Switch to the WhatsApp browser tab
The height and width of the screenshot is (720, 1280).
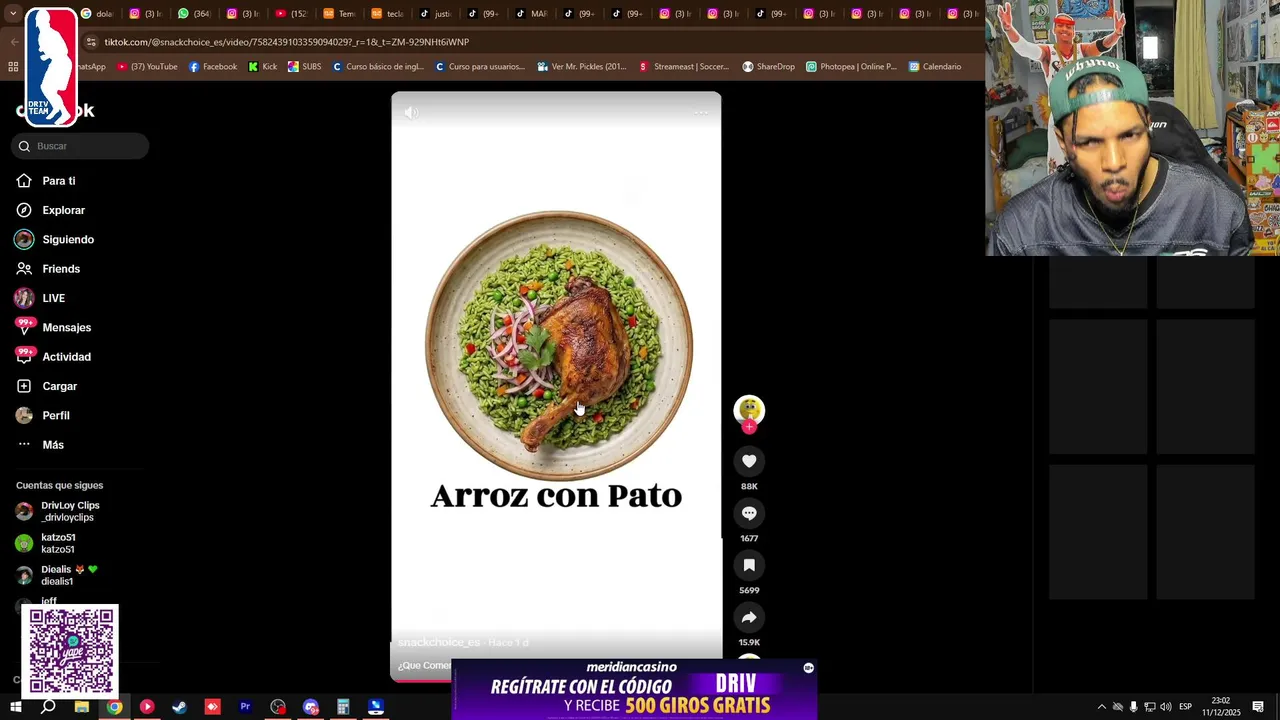[x=194, y=14]
